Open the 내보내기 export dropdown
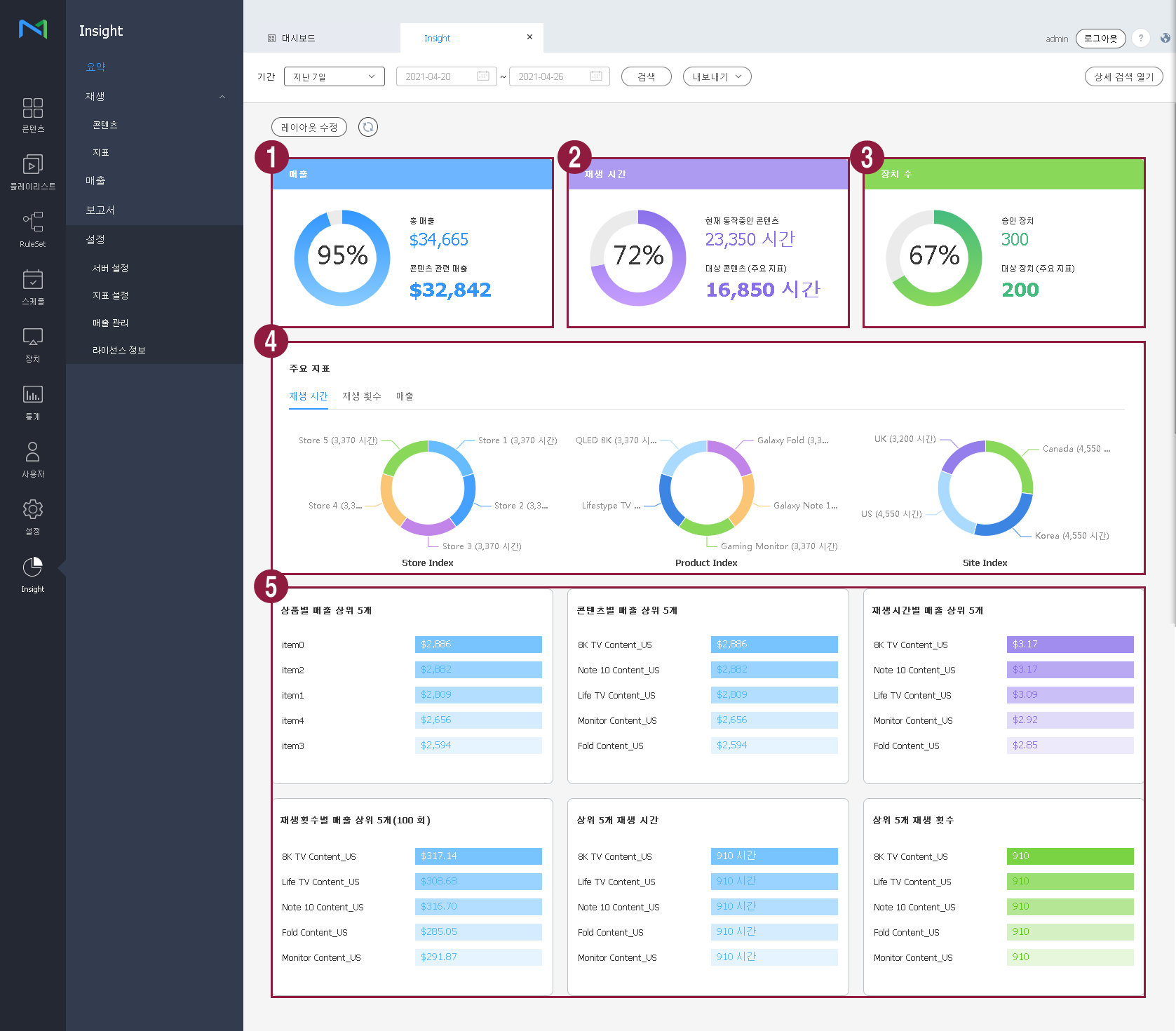Viewport: 1176px width, 1031px height. [717, 76]
